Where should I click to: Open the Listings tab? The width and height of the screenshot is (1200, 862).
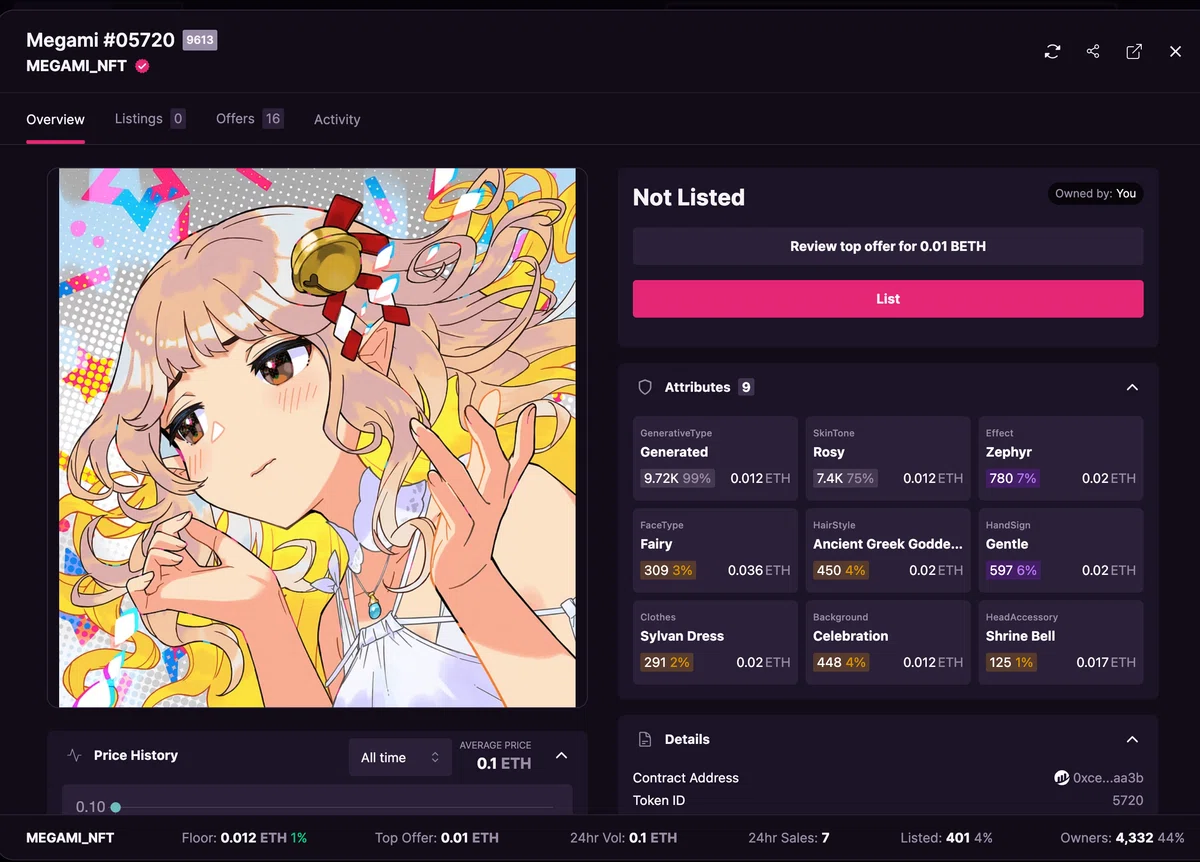coord(150,118)
